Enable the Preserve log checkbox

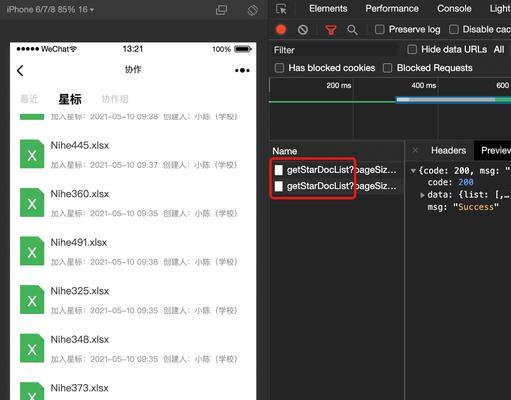pos(380,29)
